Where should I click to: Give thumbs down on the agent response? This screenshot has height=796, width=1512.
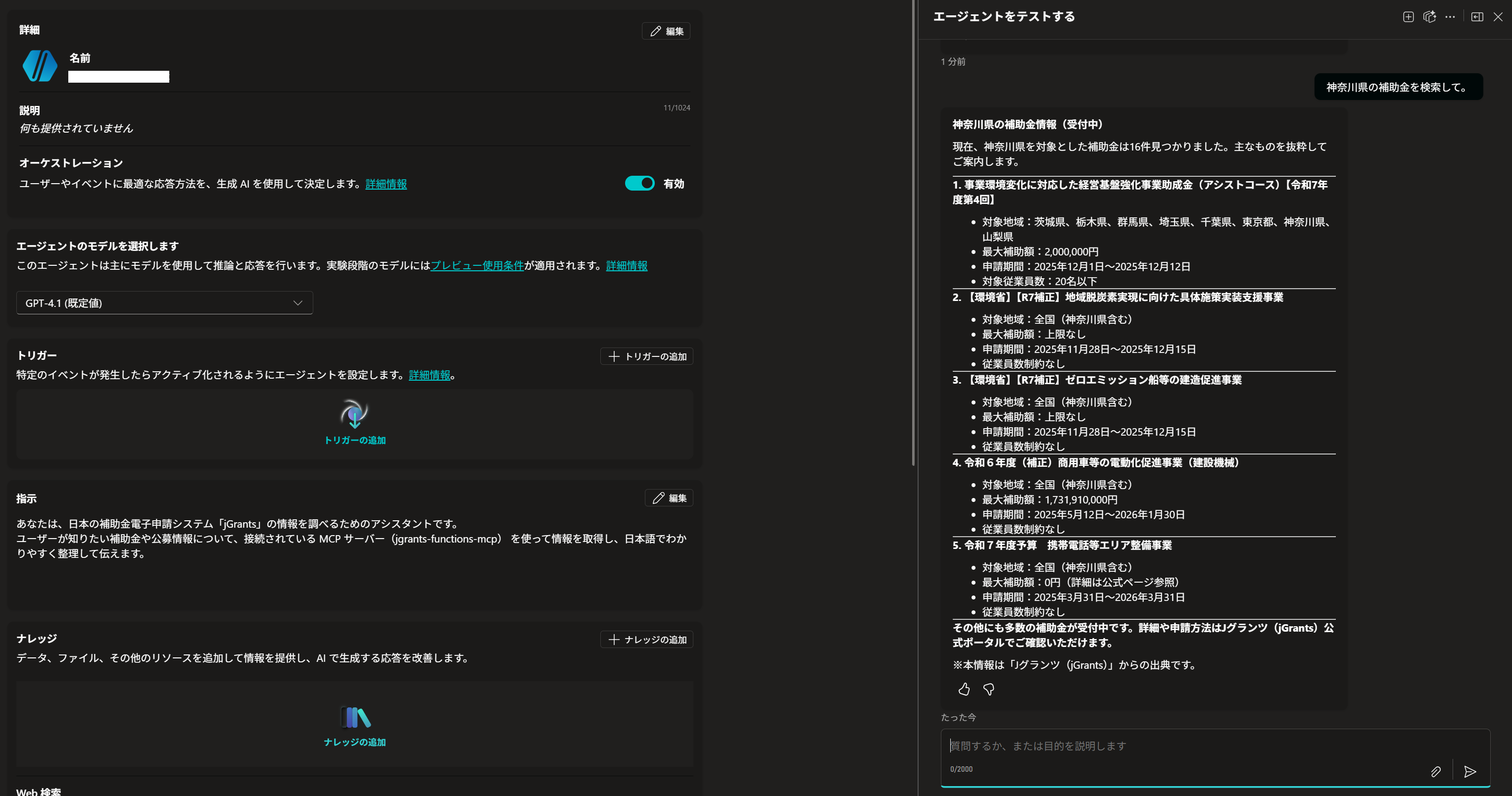(988, 689)
